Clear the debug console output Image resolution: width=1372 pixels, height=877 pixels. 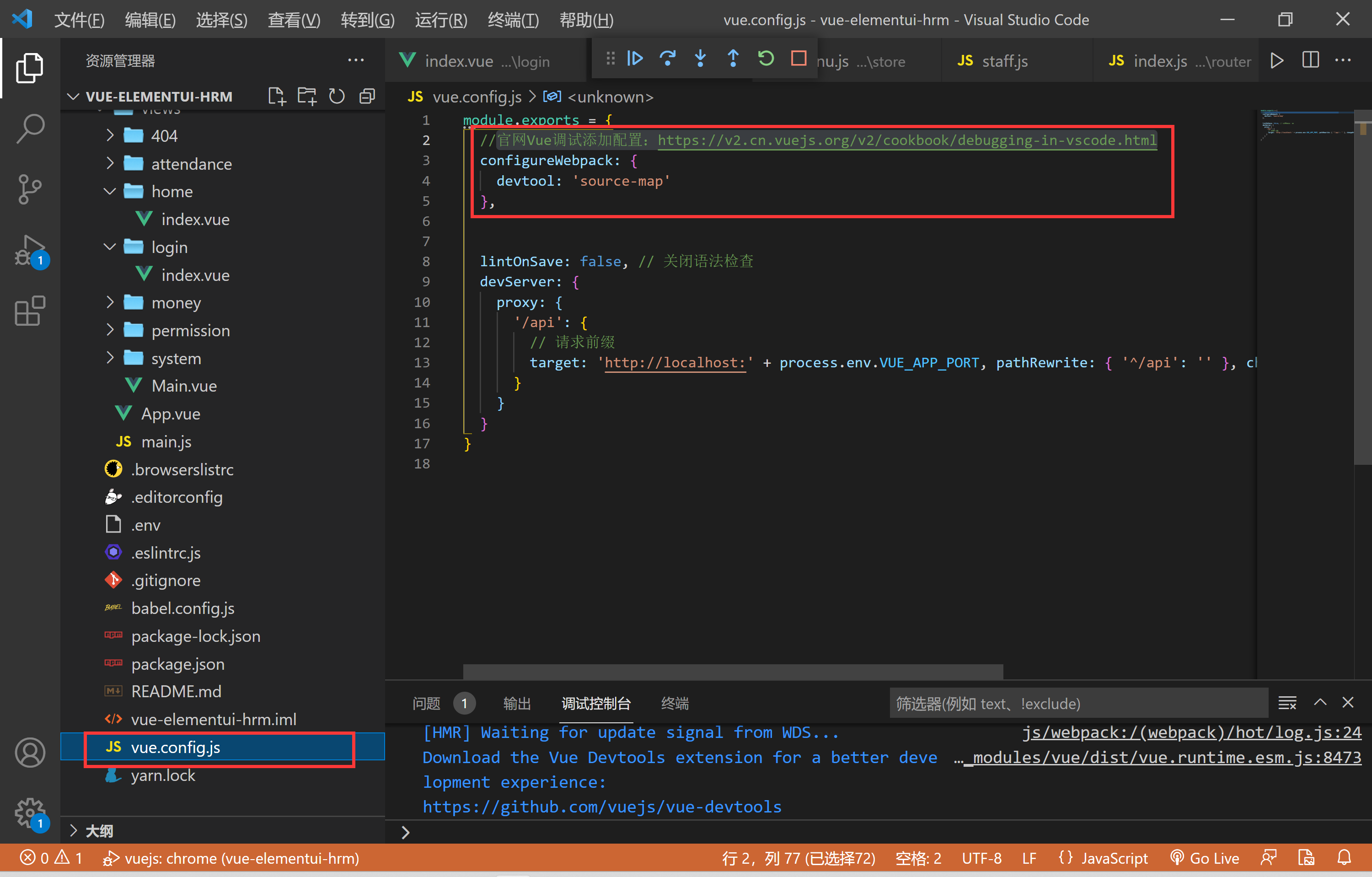click(1288, 703)
